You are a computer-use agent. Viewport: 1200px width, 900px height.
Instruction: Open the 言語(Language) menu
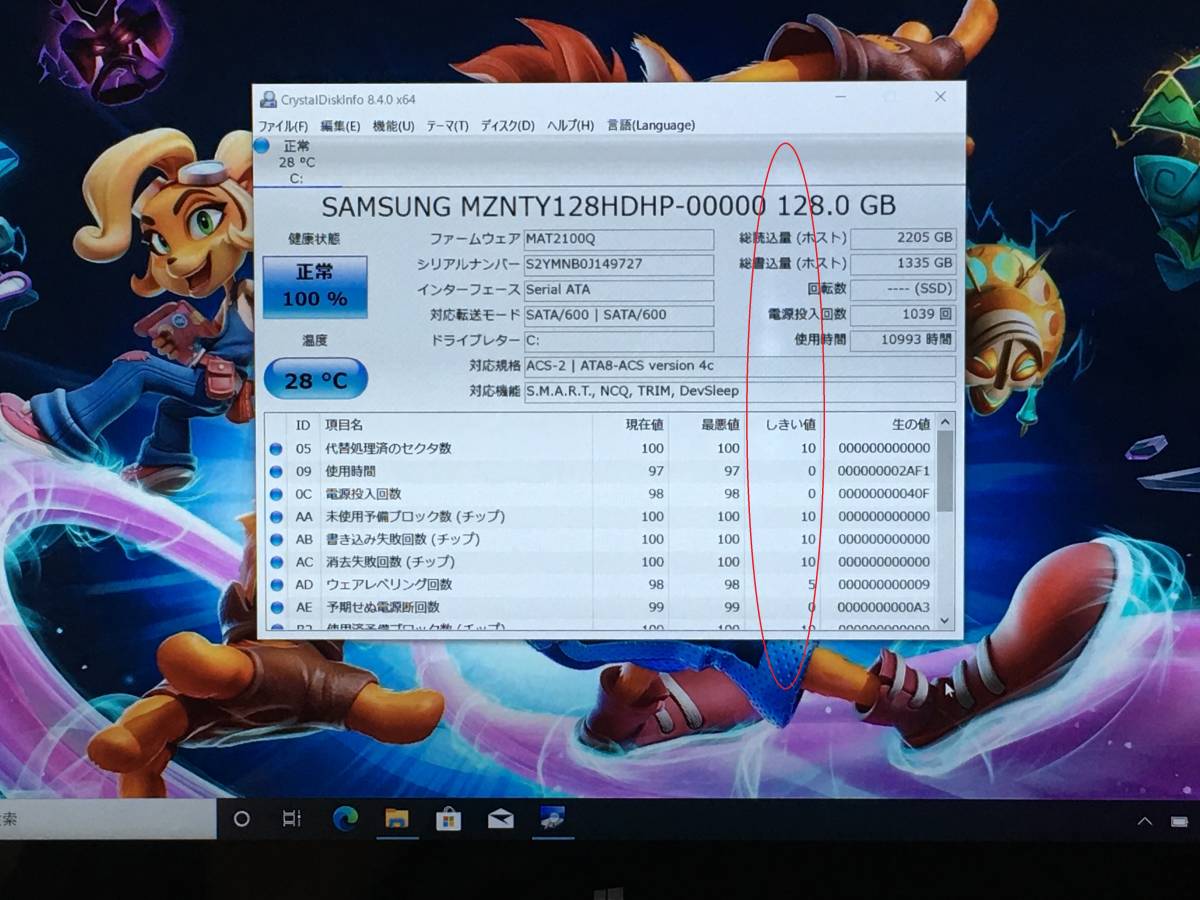tap(650, 125)
